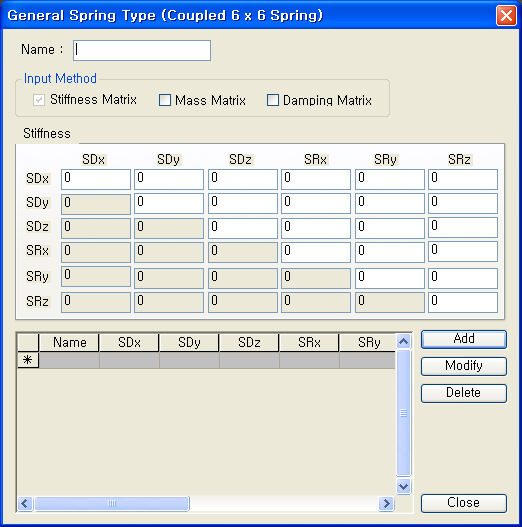The height and width of the screenshot is (527, 522).
Task: Click the SRx row, SRz column stiffness field
Action: coord(463,251)
